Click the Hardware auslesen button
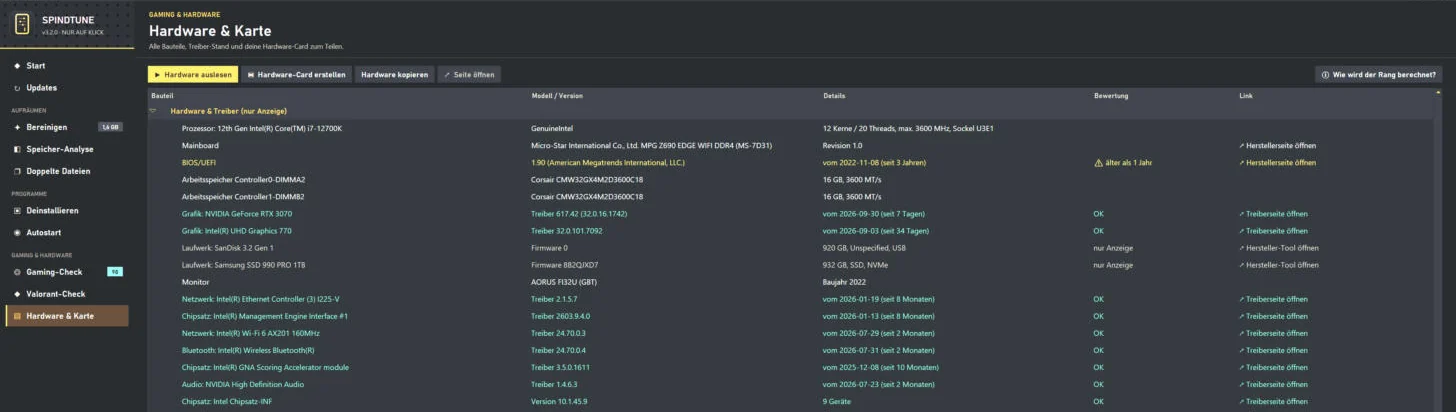The image size is (1456, 412). [193, 75]
